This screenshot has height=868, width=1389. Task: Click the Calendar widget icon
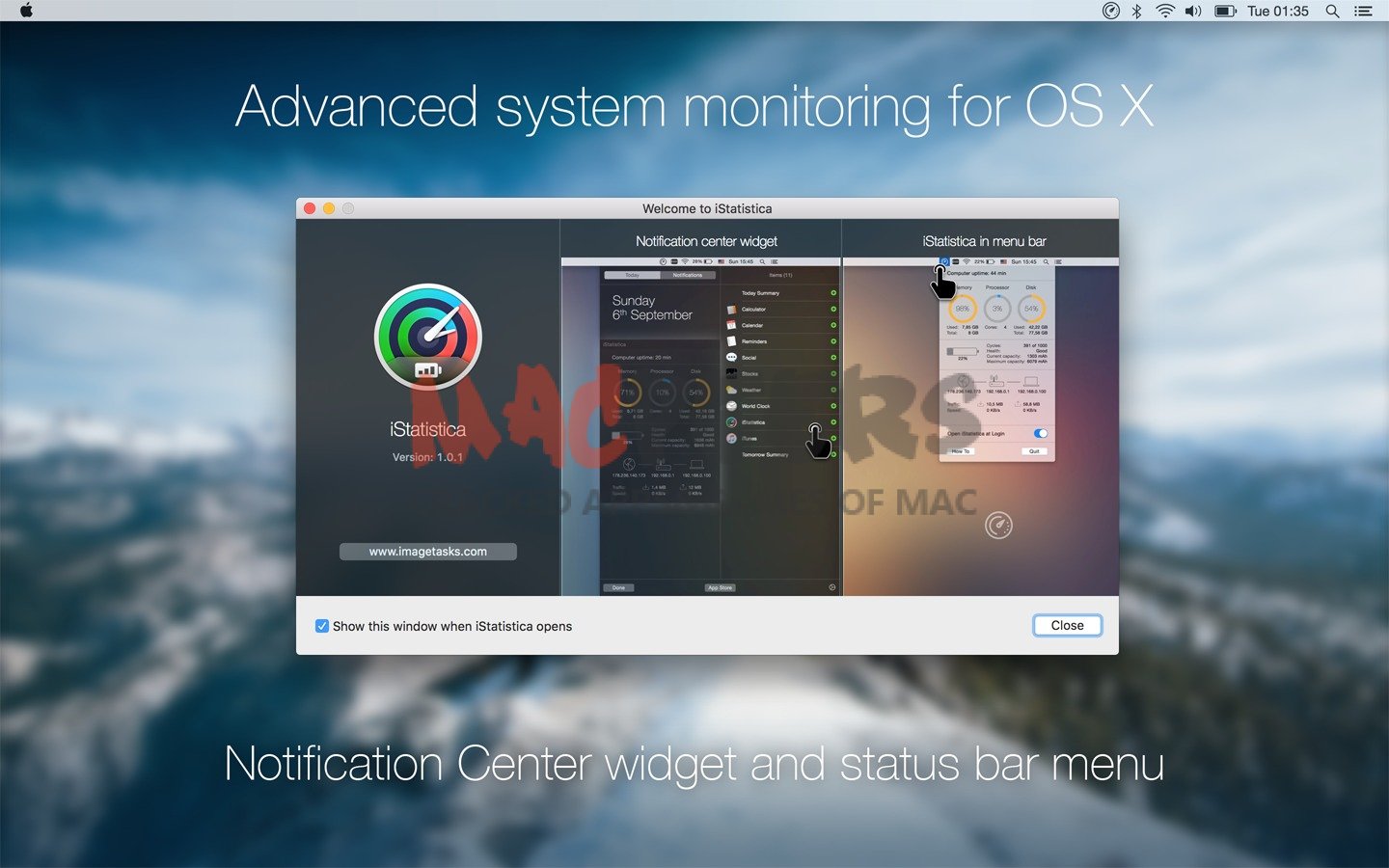tap(732, 325)
